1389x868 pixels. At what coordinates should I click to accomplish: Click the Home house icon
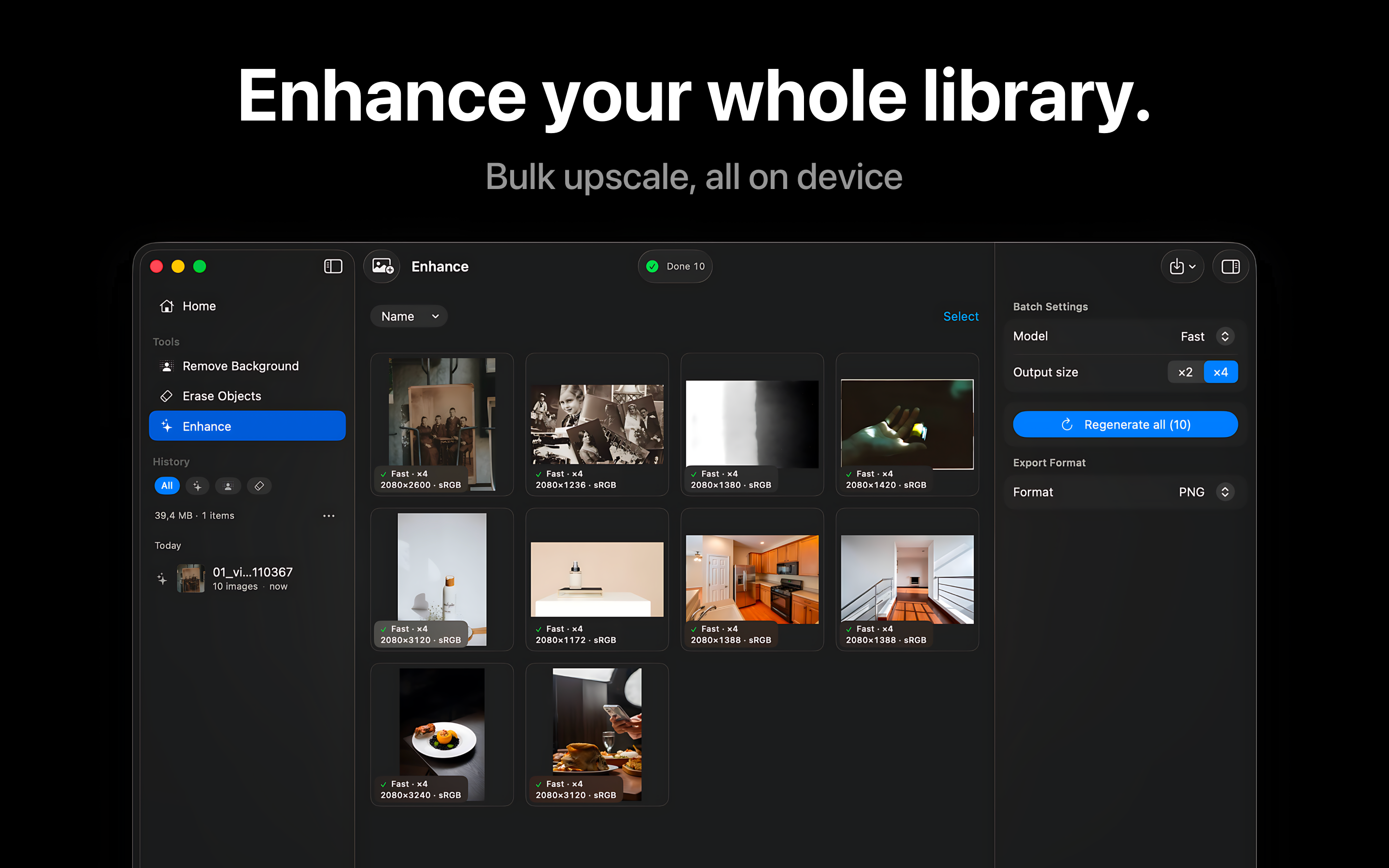[167, 306]
